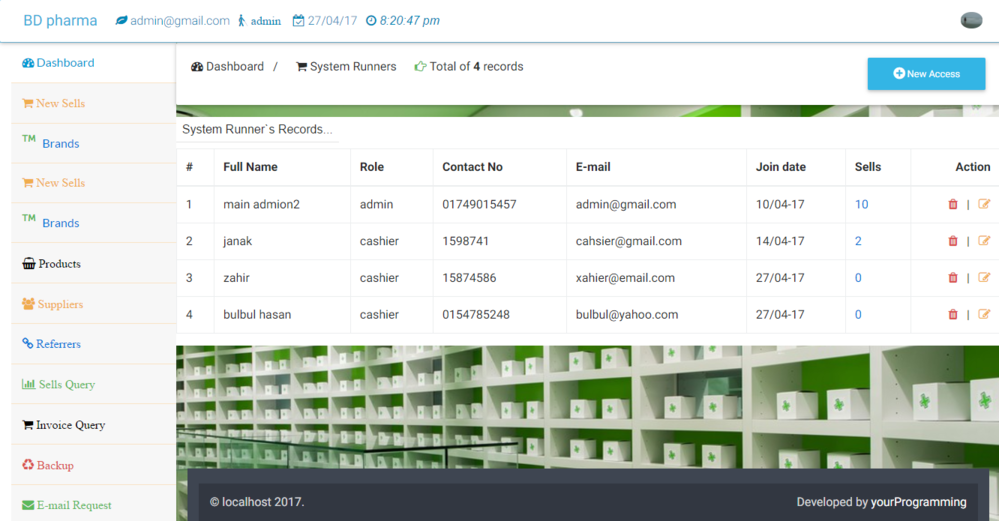Click the Products basket icon in sidebar
Image resolution: width=999 pixels, height=521 pixels.
coord(28,264)
